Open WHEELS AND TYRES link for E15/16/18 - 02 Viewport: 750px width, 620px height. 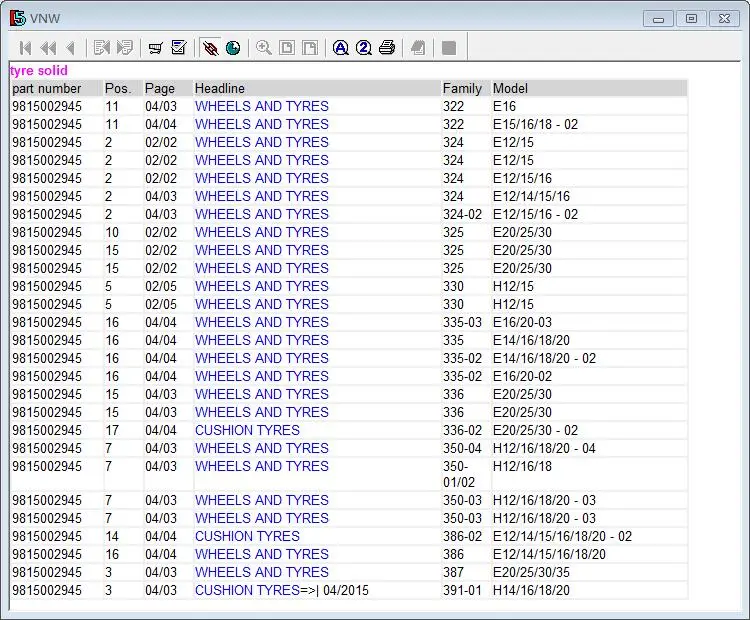tap(262, 124)
